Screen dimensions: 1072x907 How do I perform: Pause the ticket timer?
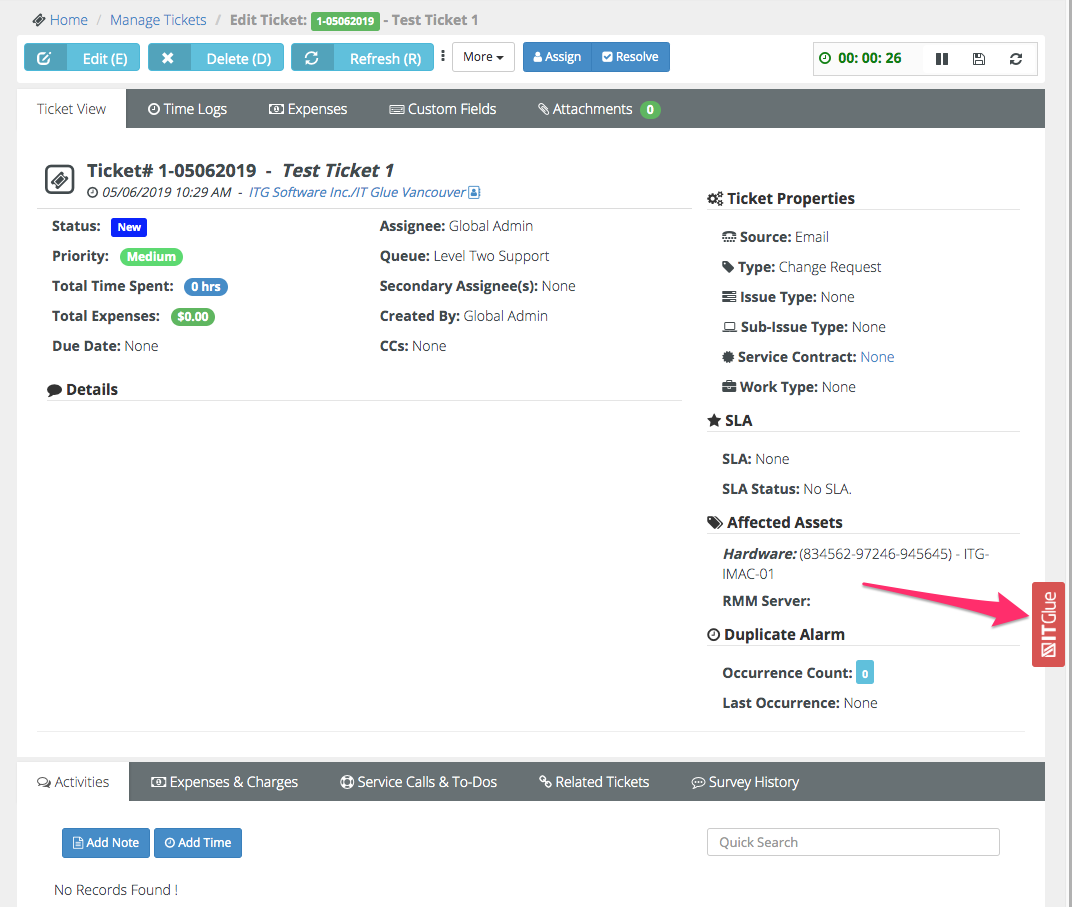pyautogui.click(x=941, y=59)
